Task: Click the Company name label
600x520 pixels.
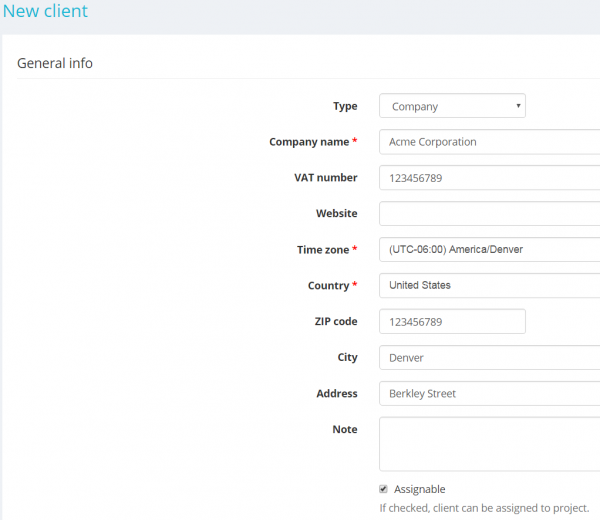Action: [x=308, y=142]
